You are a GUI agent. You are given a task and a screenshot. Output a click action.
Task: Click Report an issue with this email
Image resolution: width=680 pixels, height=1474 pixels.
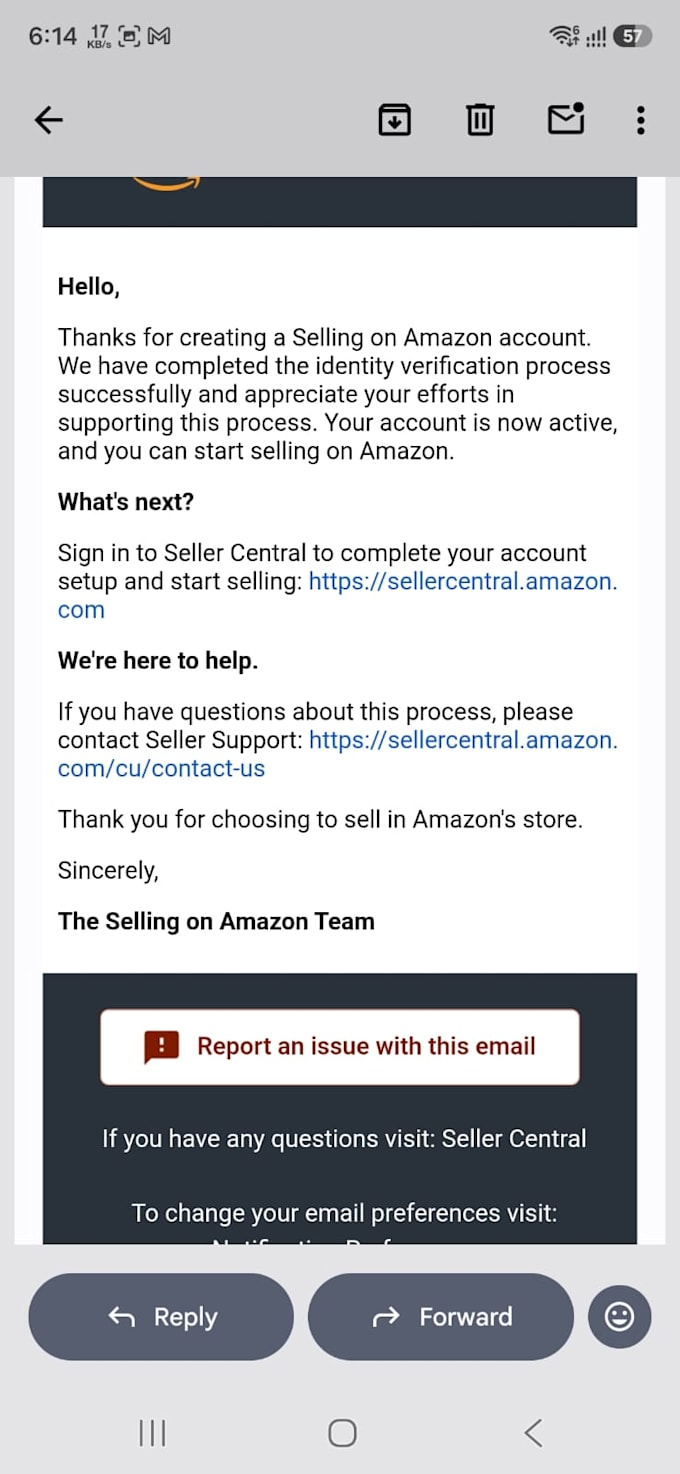[x=340, y=1047]
